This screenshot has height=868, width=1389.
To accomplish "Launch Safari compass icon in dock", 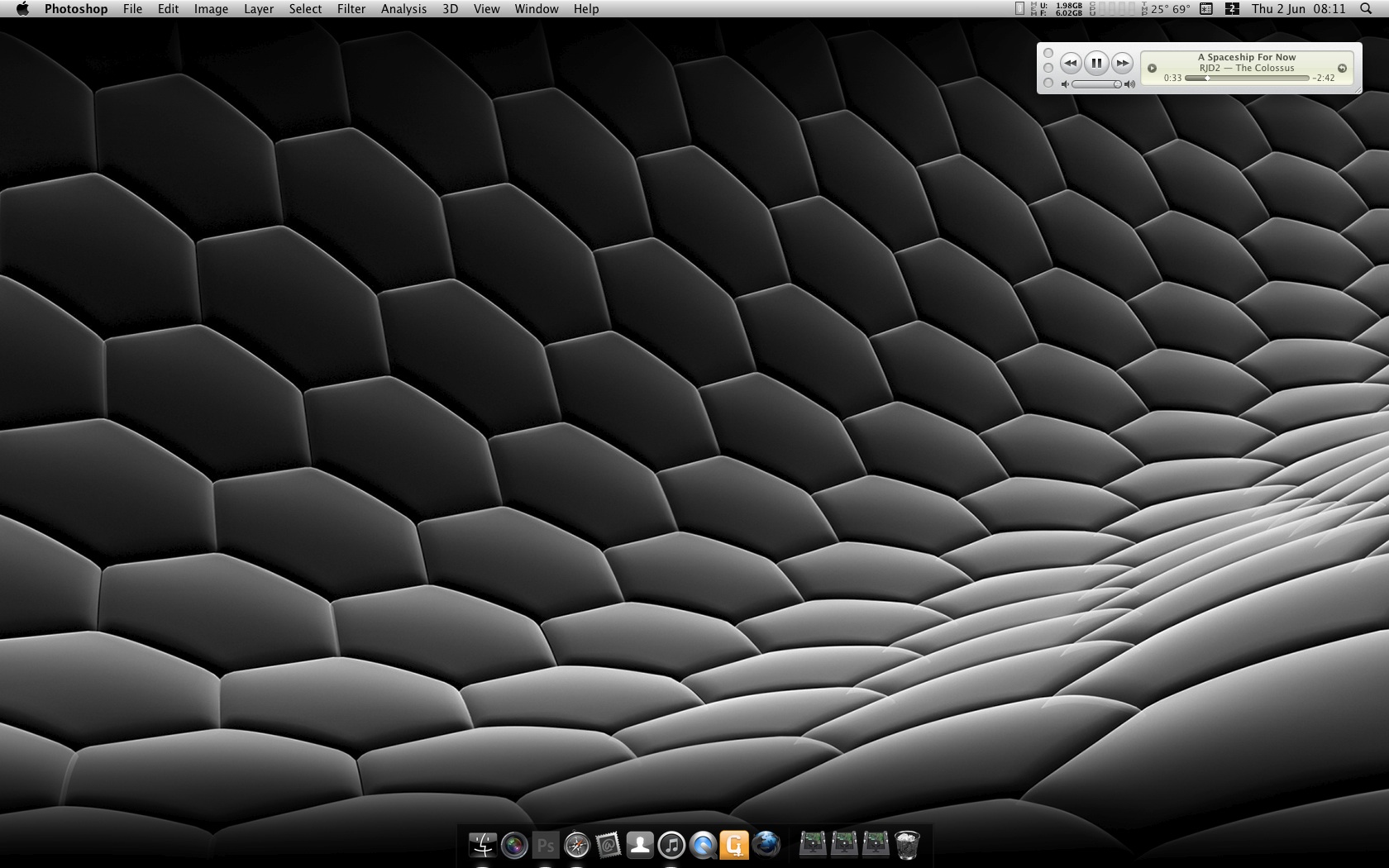I will click(x=577, y=845).
